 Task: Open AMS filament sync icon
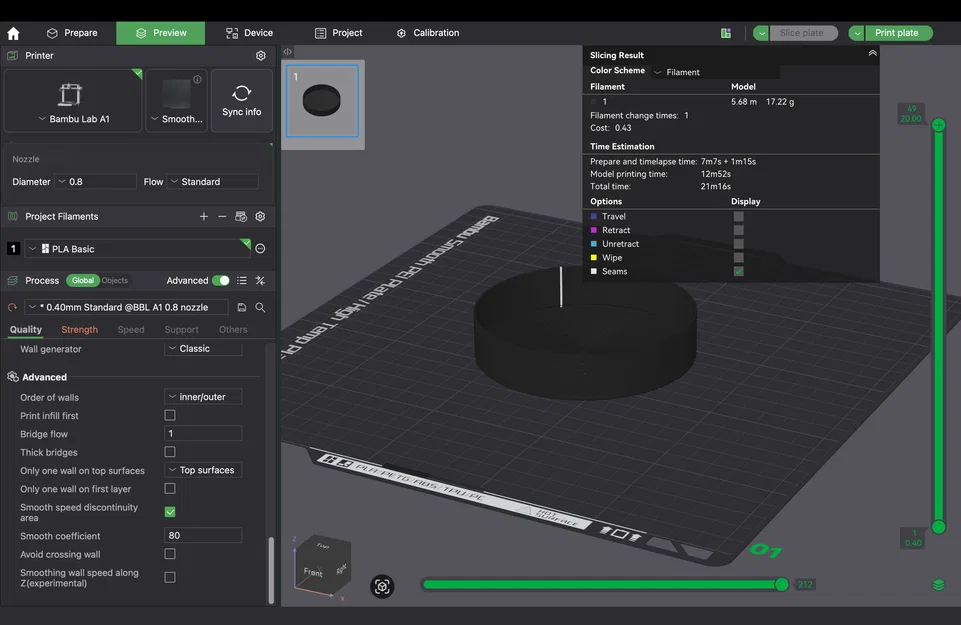(241, 216)
